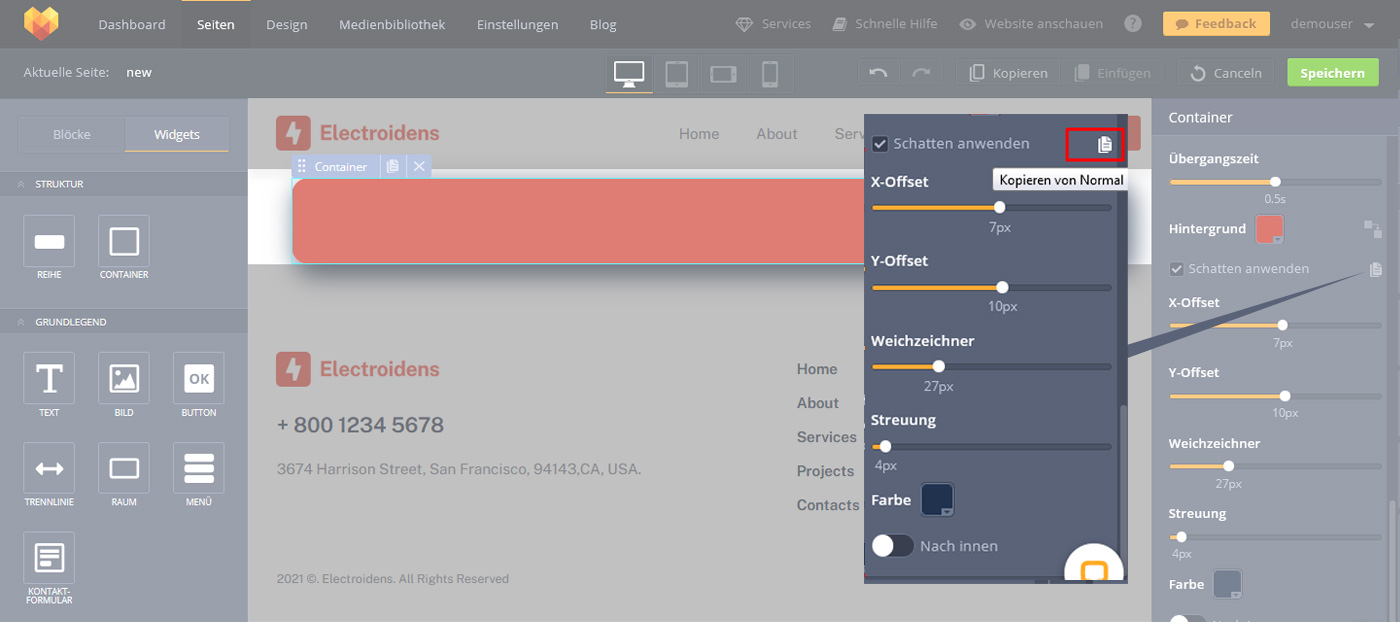
Task: Collapse the Struktur section
Action: pos(21,185)
